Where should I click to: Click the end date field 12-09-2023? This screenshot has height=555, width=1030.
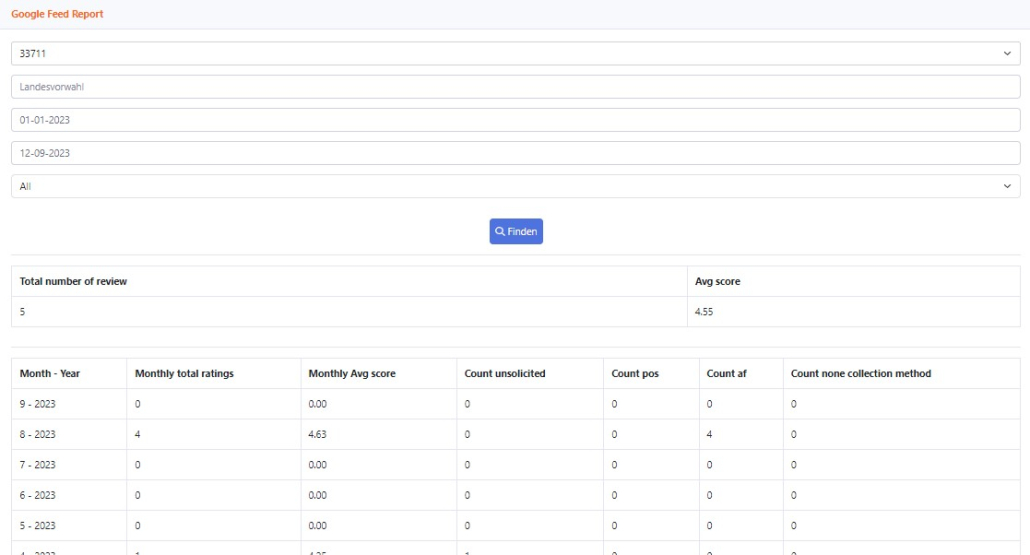pyautogui.click(x=516, y=153)
